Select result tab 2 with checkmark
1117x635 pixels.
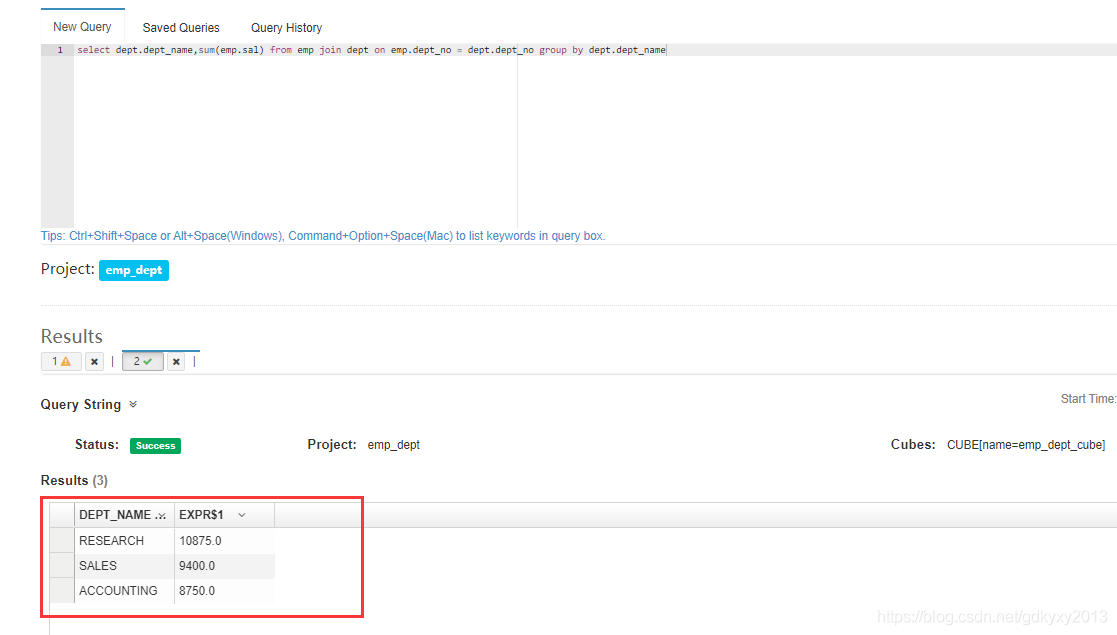pyautogui.click(x=142, y=361)
